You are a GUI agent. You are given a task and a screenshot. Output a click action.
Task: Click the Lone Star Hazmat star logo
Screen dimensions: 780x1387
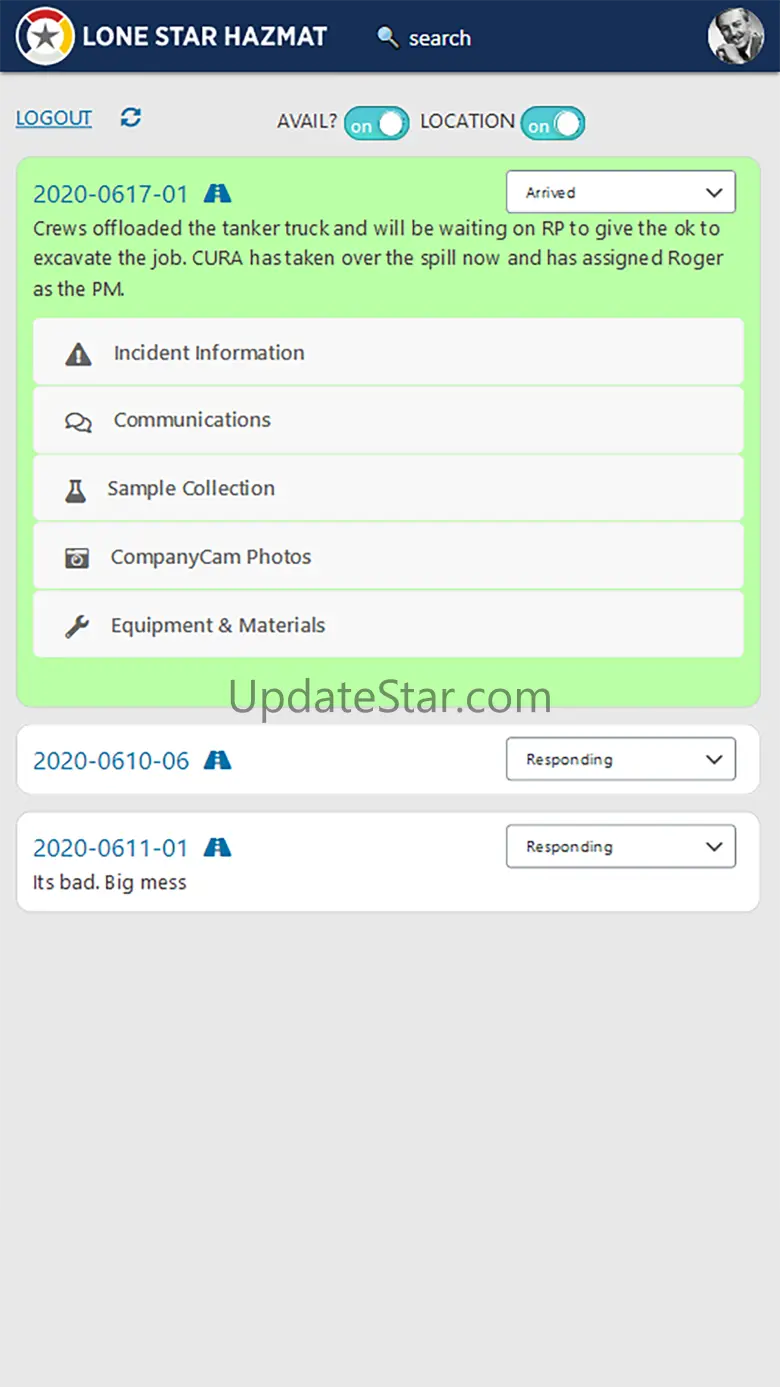coord(45,36)
